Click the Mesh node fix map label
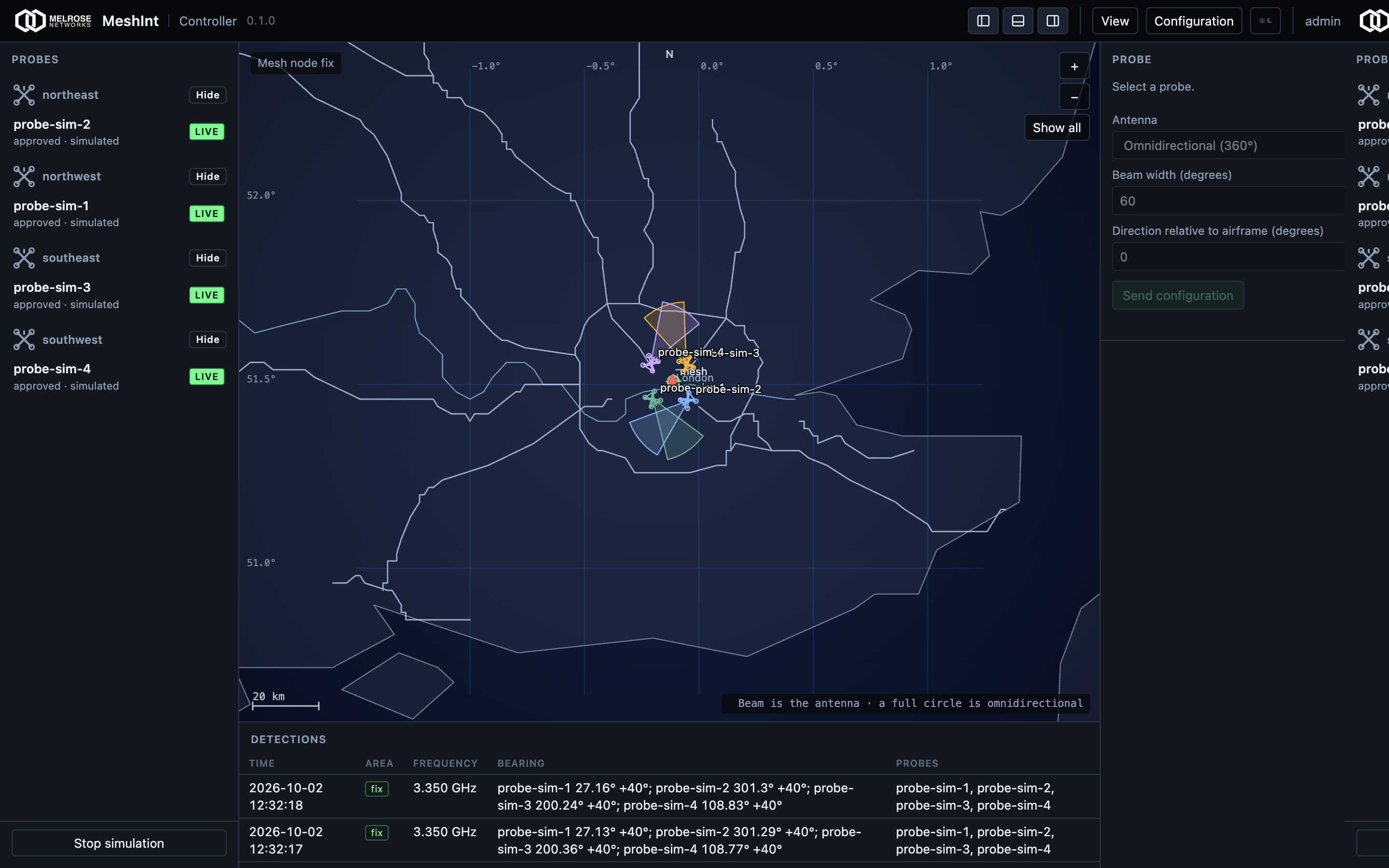1389x868 pixels. [x=296, y=63]
